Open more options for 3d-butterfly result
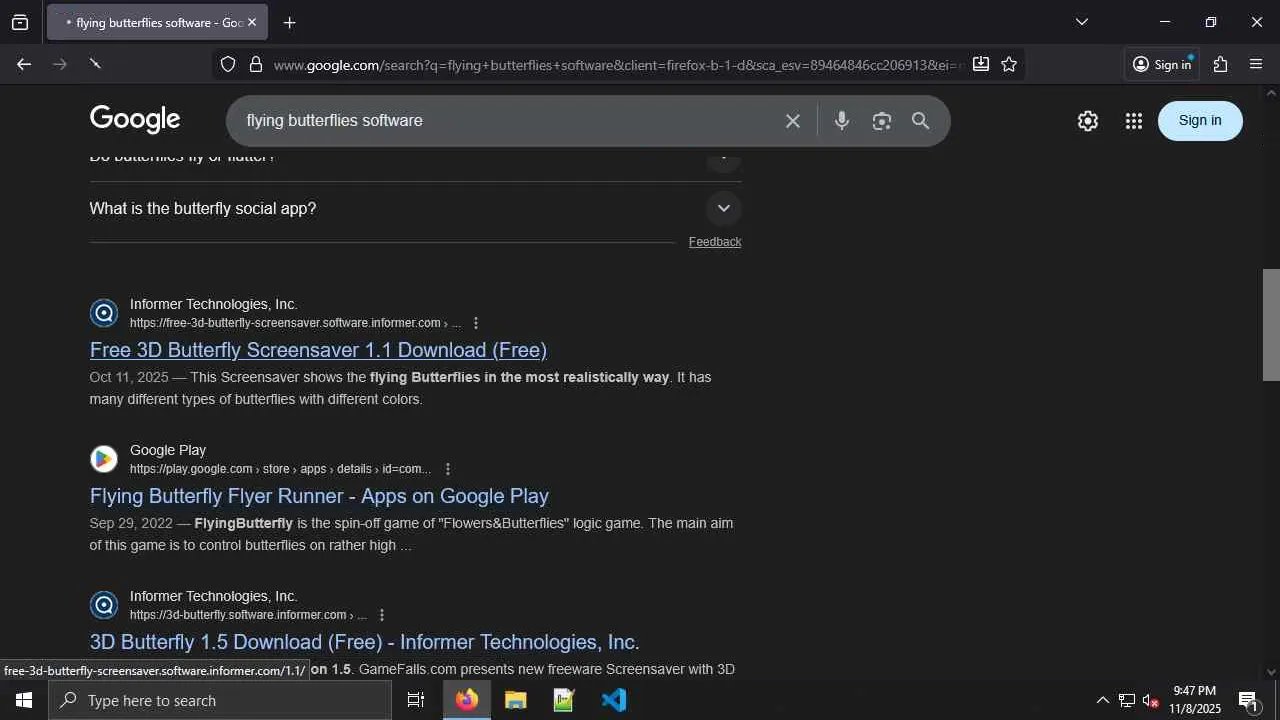 point(382,615)
